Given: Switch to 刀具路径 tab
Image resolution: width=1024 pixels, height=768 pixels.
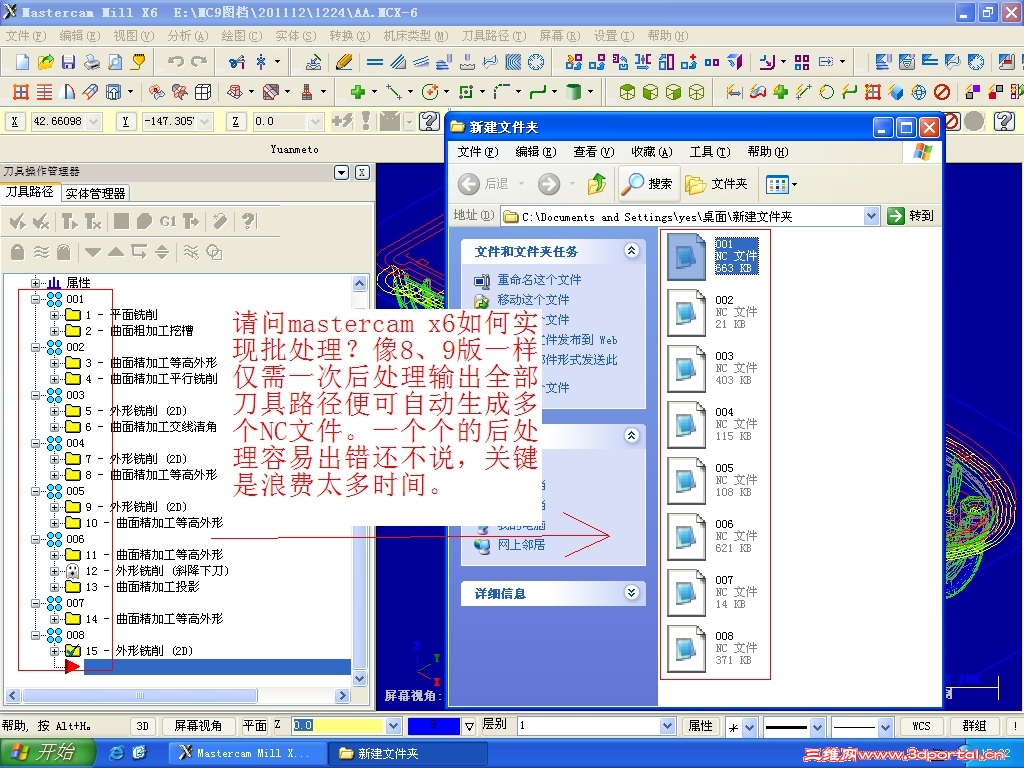Looking at the screenshot, I should coord(30,192).
